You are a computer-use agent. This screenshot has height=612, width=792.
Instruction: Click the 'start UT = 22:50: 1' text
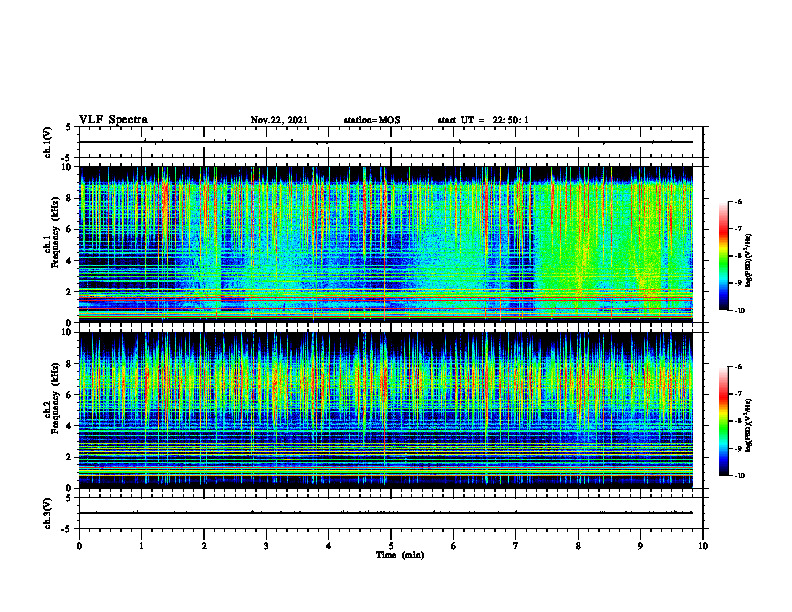pyautogui.click(x=483, y=120)
